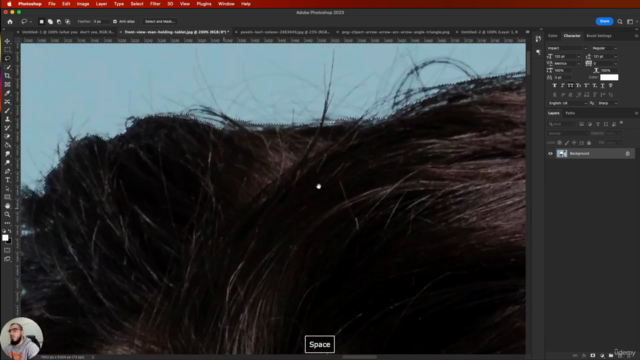
Task: Select the Dodge tool
Action: pyautogui.click(x=7, y=162)
